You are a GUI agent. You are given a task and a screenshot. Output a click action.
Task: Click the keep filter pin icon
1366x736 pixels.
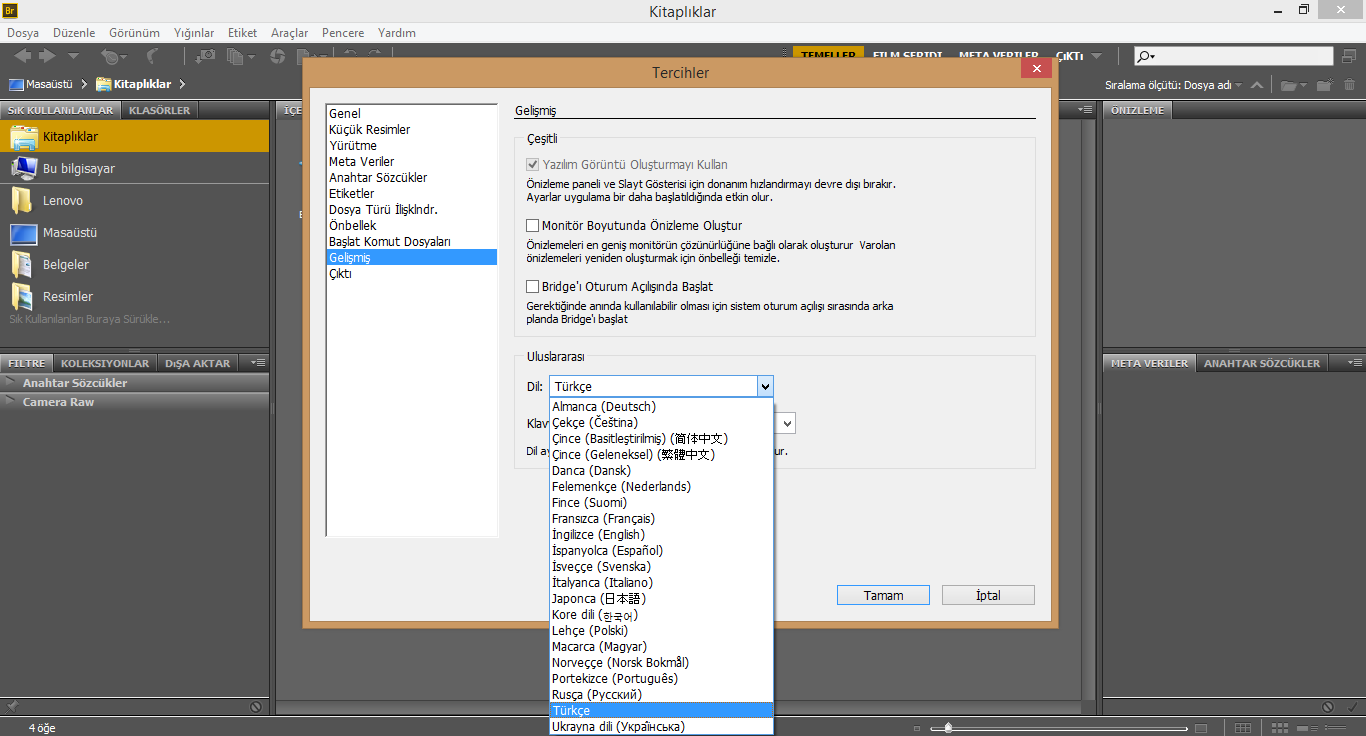[x=12, y=707]
